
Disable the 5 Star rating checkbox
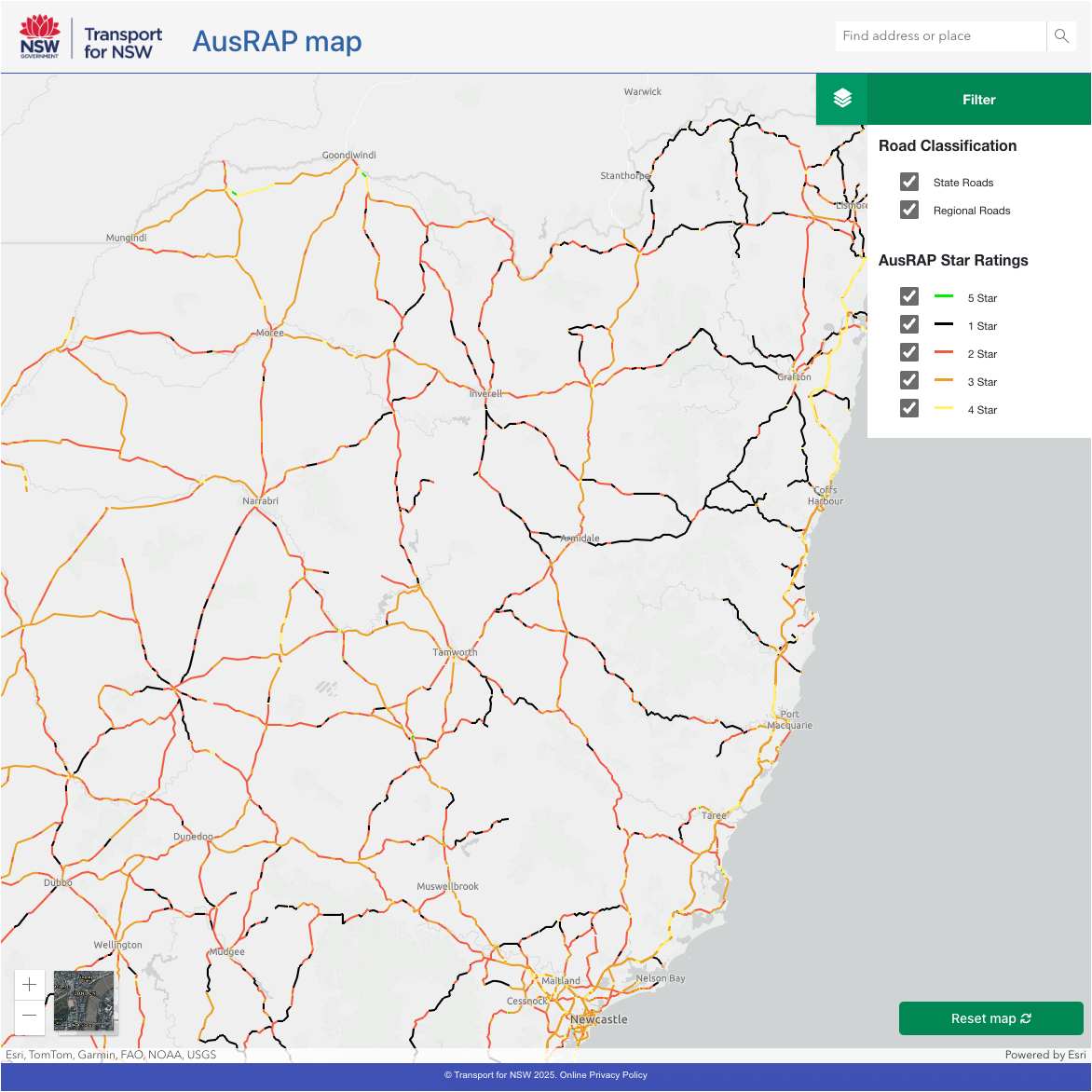[x=909, y=296]
